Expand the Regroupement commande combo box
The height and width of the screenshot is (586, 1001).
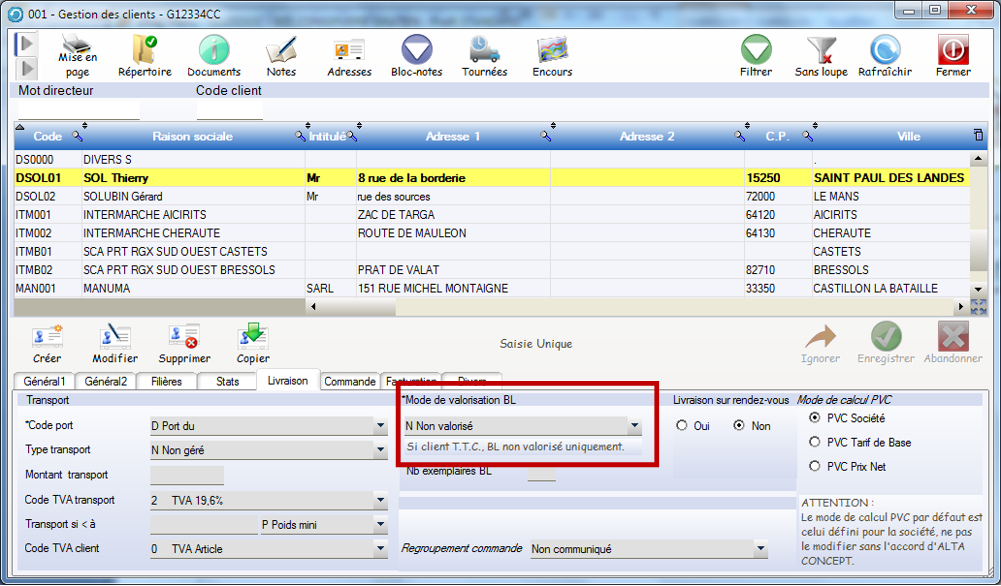pos(760,549)
